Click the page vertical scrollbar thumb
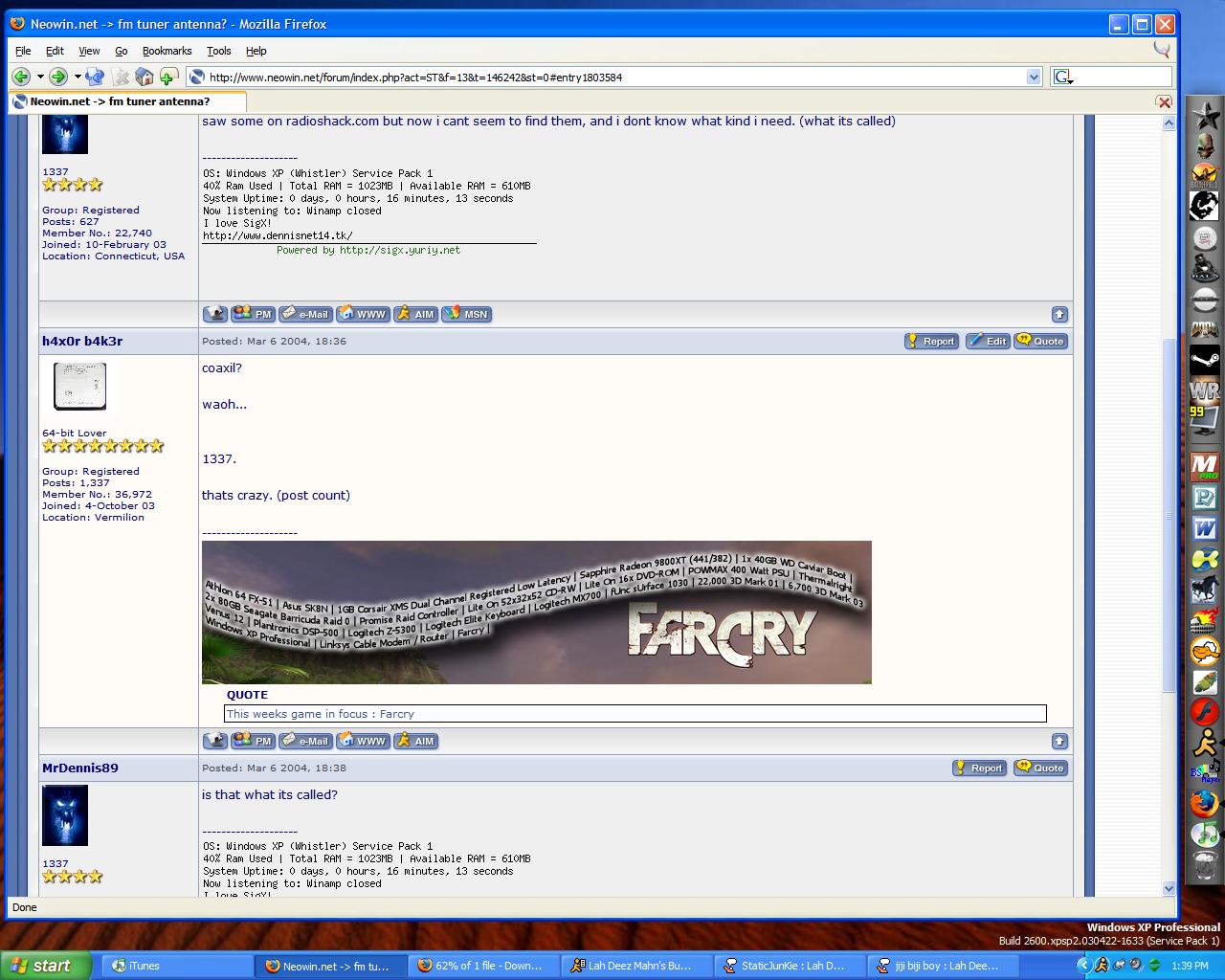Screen dimensions: 1225x980 [1169, 515]
